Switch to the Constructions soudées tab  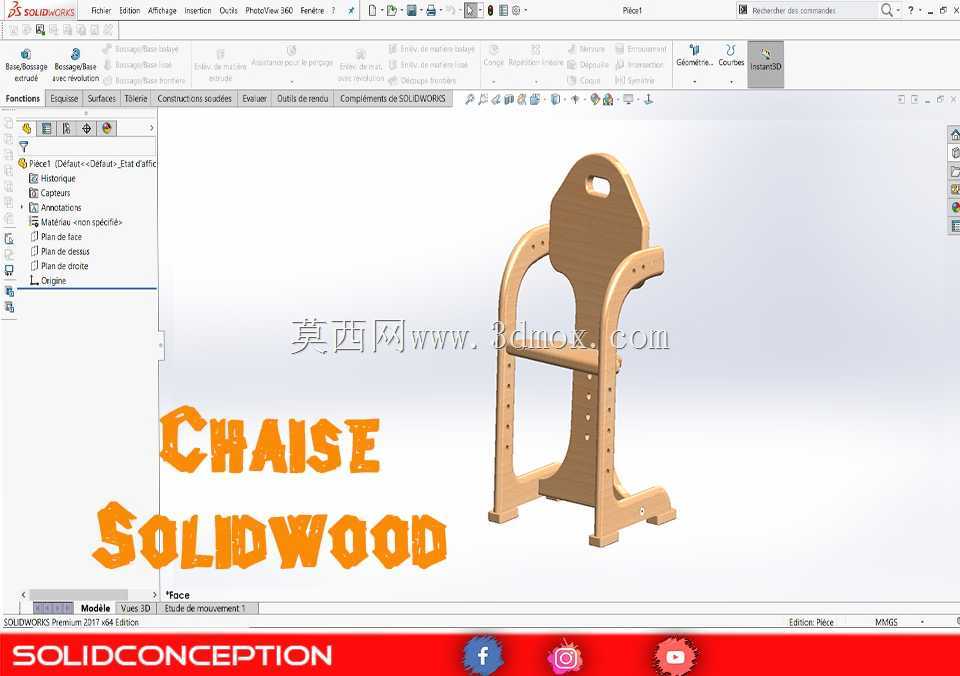pyautogui.click(x=195, y=99)
